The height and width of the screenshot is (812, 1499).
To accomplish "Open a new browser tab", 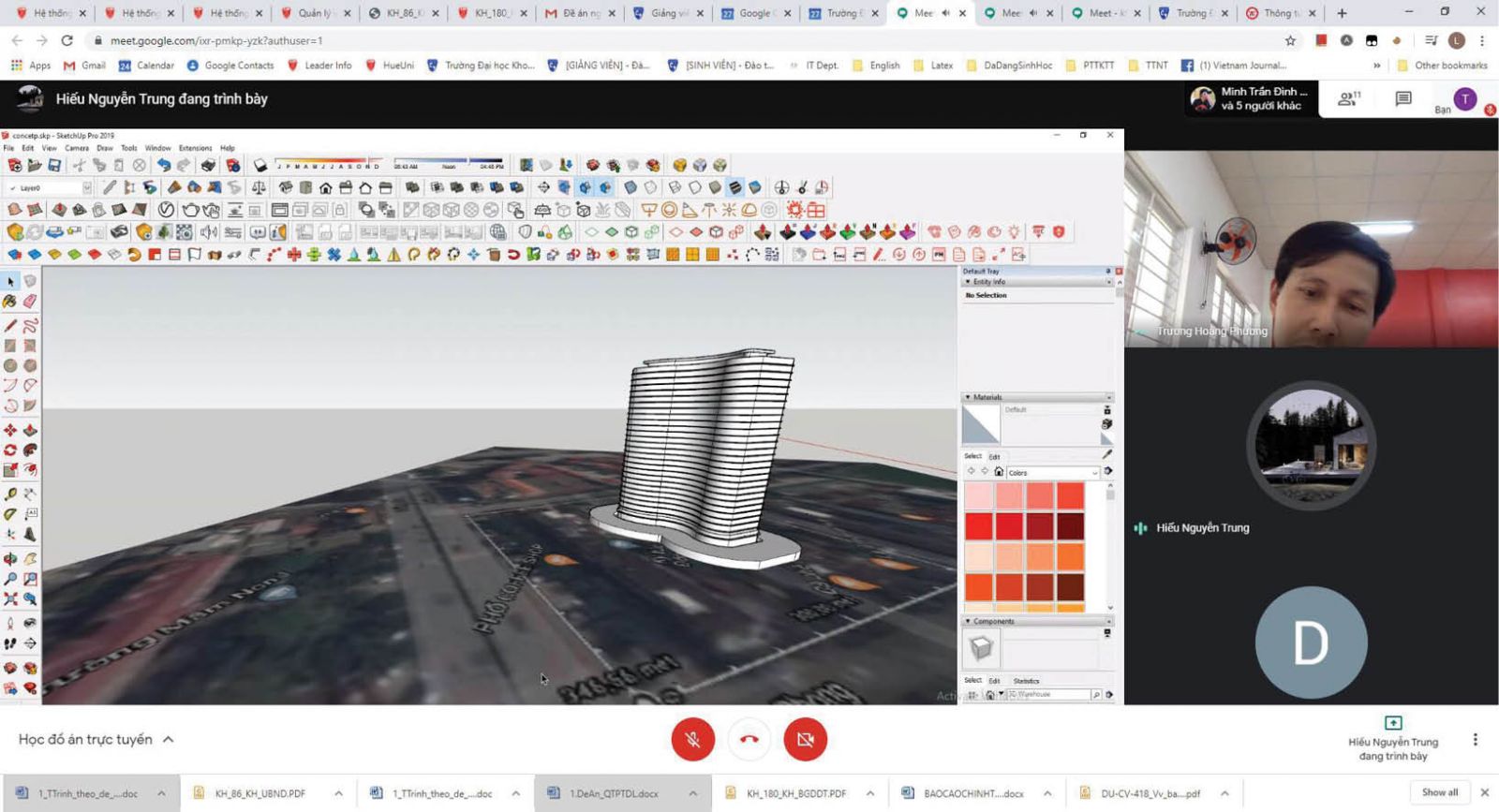I will point(1342,13).
